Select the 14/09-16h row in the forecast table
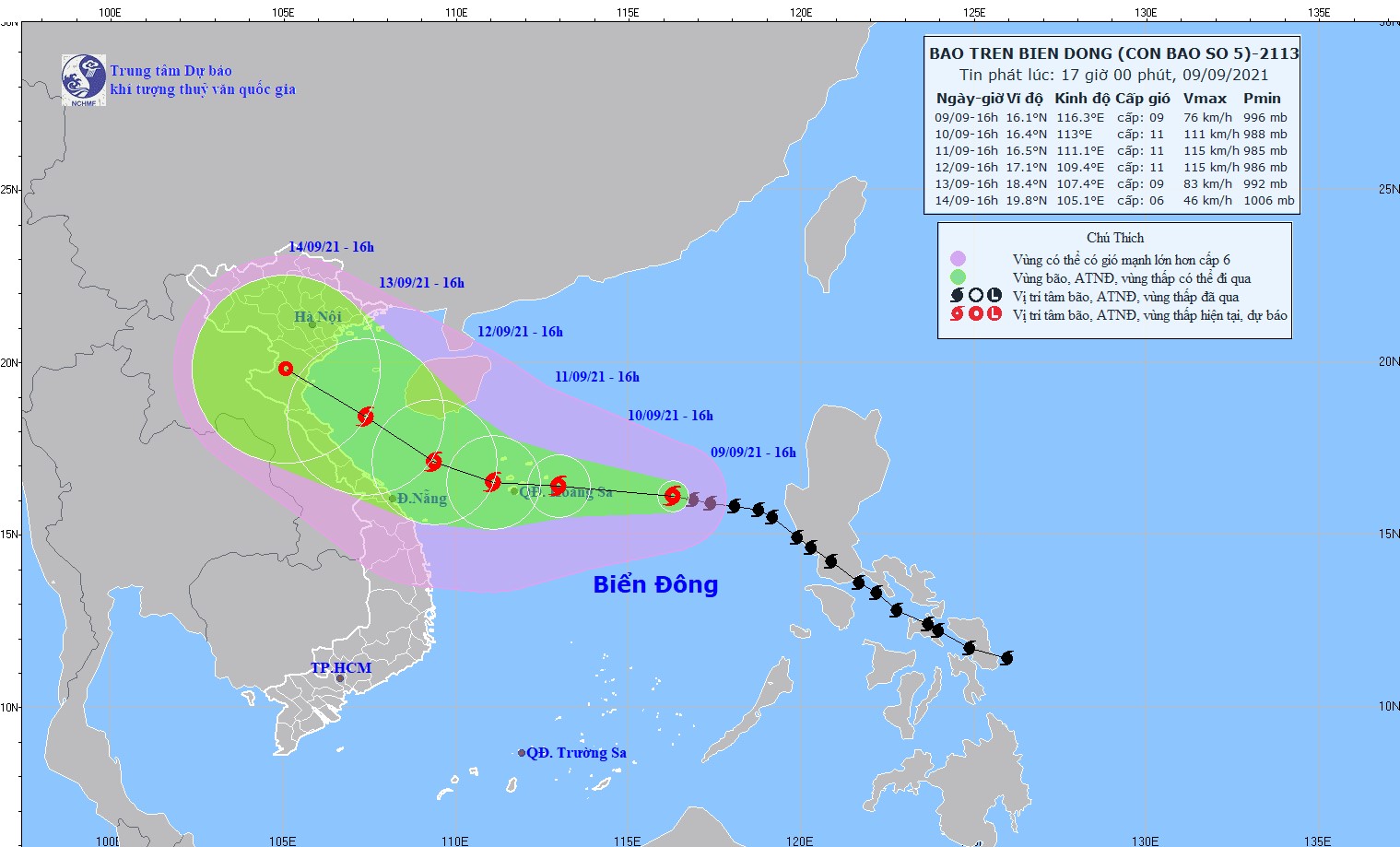The height and width of the screenshot is (847, 1400). tap(1113, 201)
